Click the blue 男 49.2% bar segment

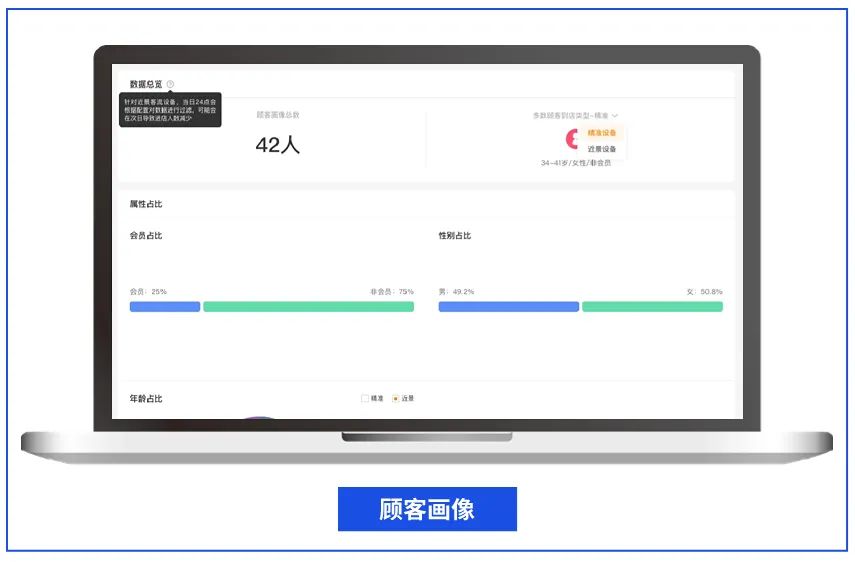(x=509, y=307)
